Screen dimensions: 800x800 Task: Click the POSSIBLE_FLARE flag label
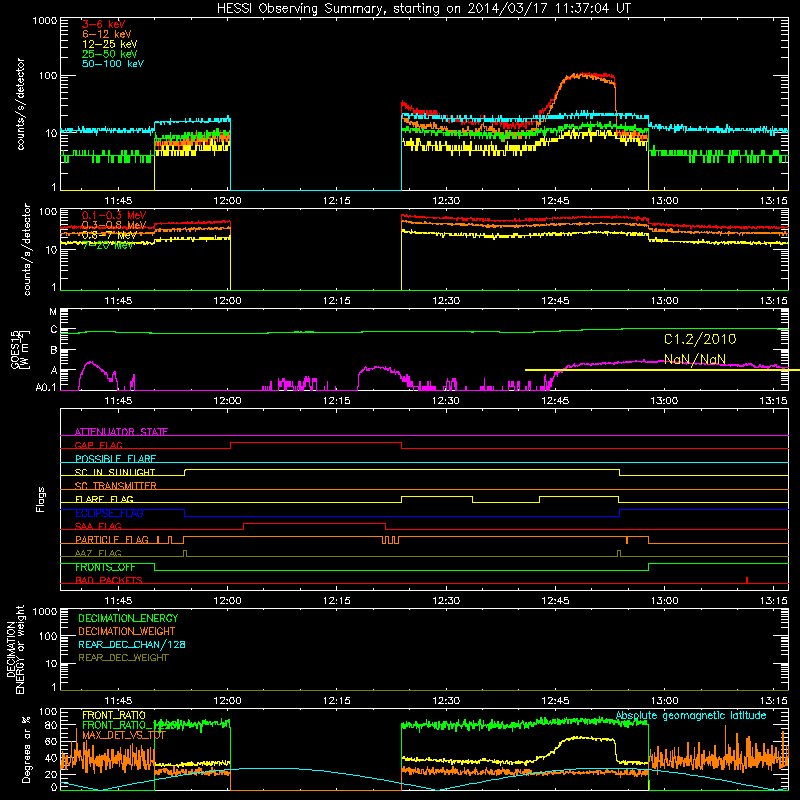coord(115,459)
